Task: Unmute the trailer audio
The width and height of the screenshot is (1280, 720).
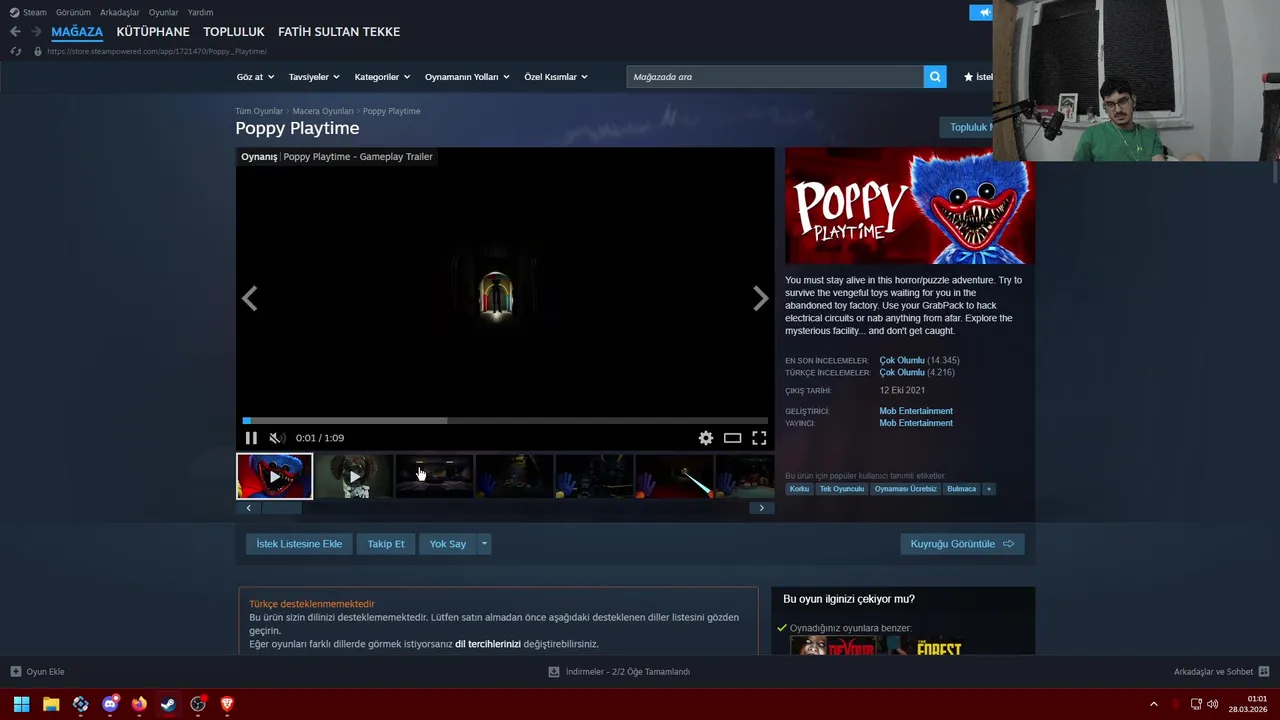Action: click(x=277, y=438)
